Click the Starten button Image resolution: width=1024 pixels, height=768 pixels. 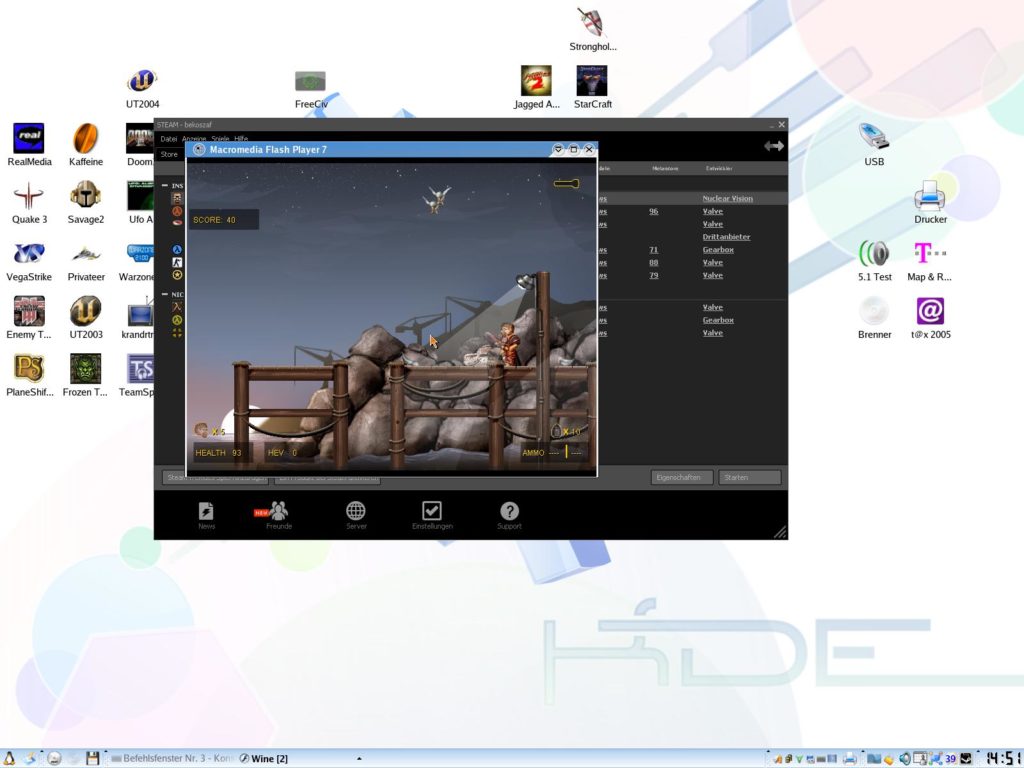point(749,477)
